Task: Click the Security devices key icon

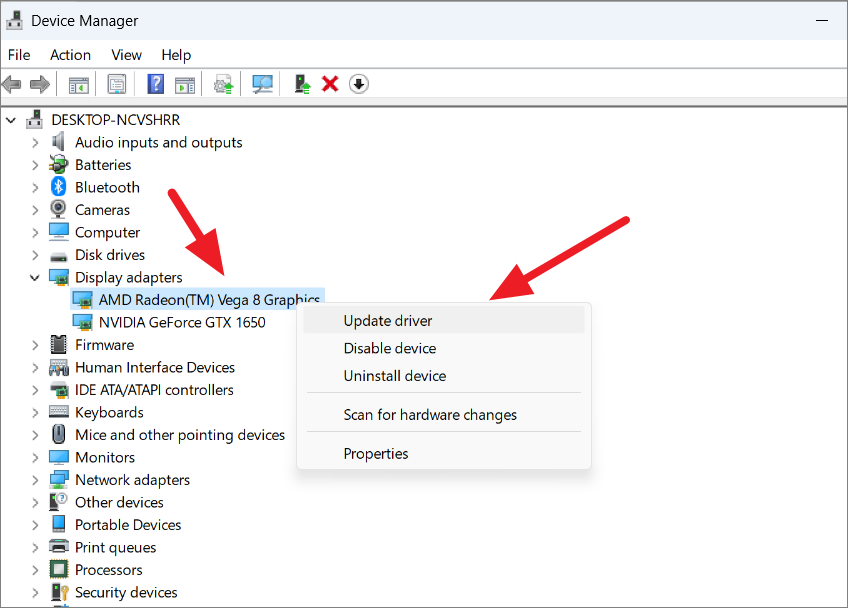Action: tap(59, 592)
